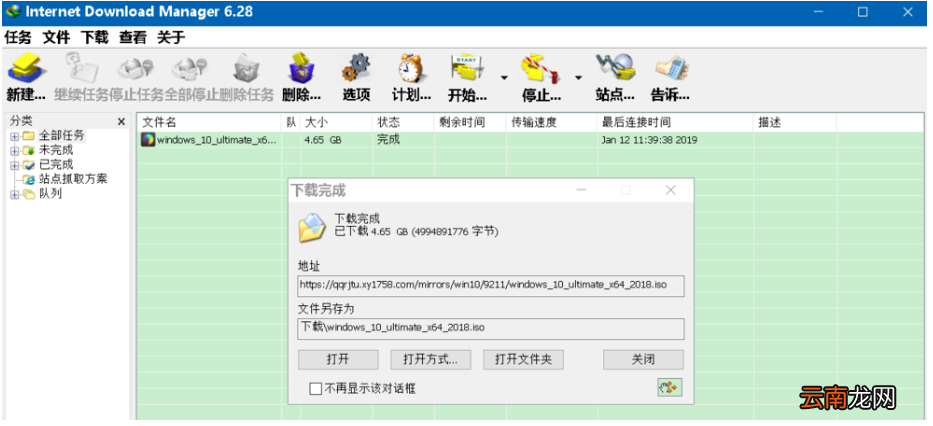This screenshot has height=426, width=933.
Task: Sort by the 大小 column header
Action: 336,123
